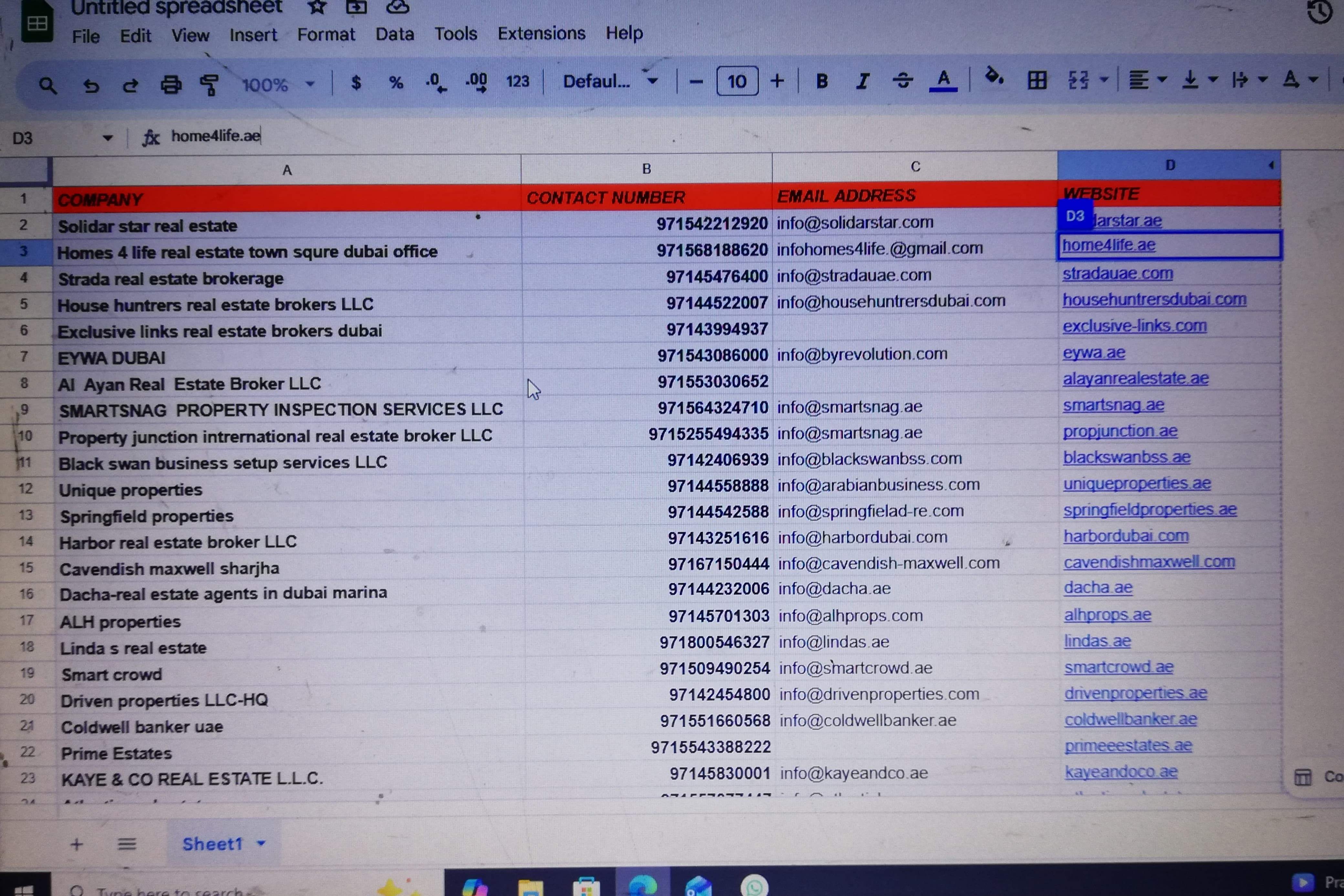1344x896 pixels.
Task: Star the Untitled spreadsheet
Action: click(x=316, y=6)
